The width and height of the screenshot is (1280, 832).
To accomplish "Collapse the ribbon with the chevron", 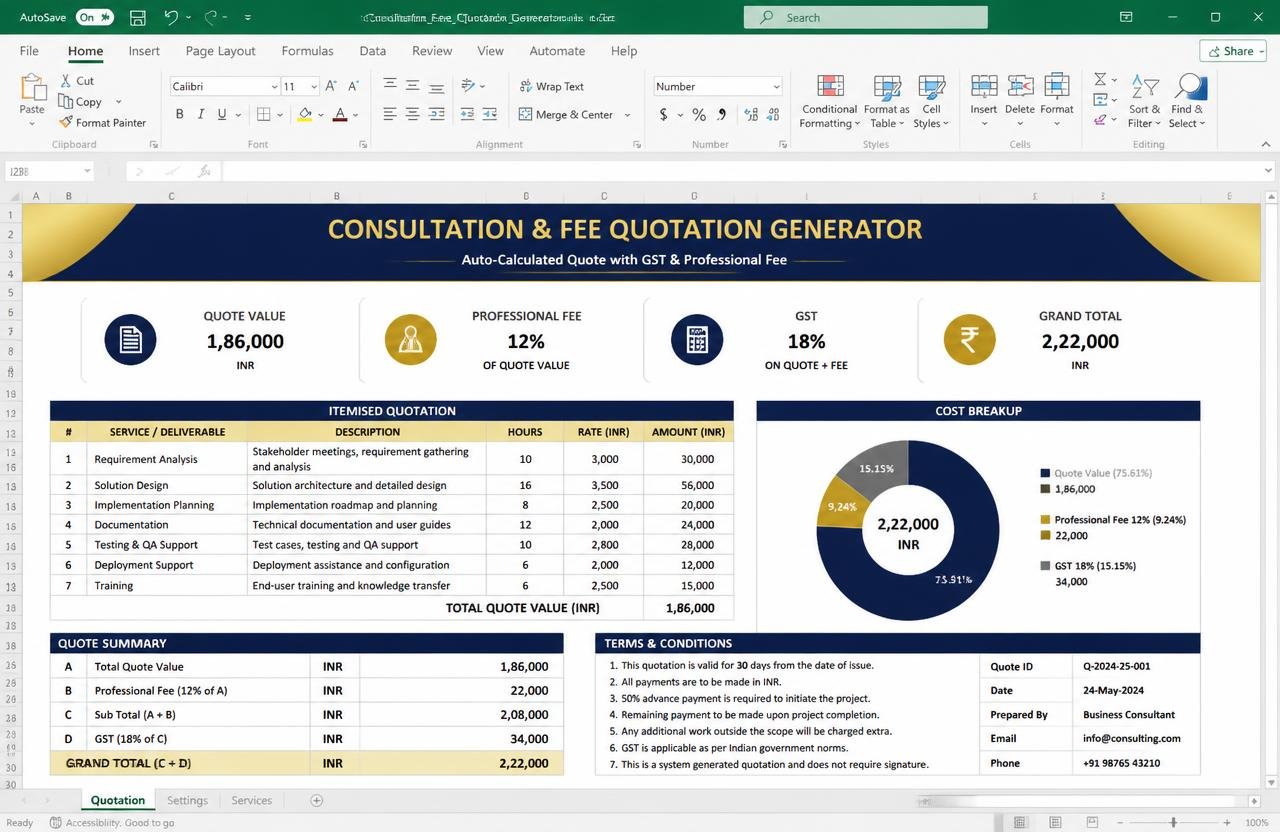I will click(x=1267, y=143).
